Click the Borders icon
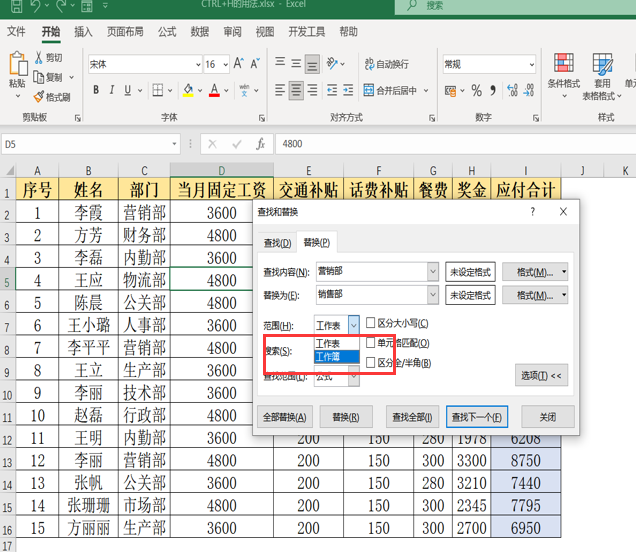The image size is (636, 552). point(157,90)
